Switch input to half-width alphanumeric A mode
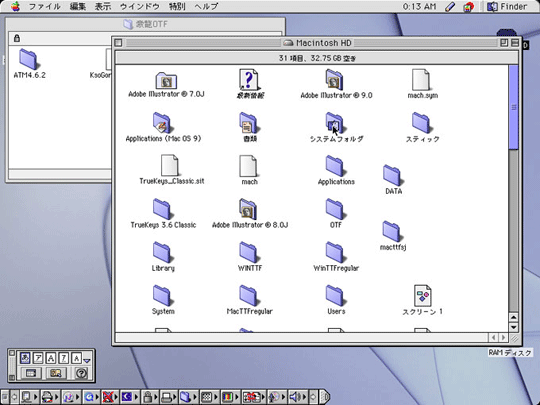Viewport: 540px width, 405px height. 76,358
